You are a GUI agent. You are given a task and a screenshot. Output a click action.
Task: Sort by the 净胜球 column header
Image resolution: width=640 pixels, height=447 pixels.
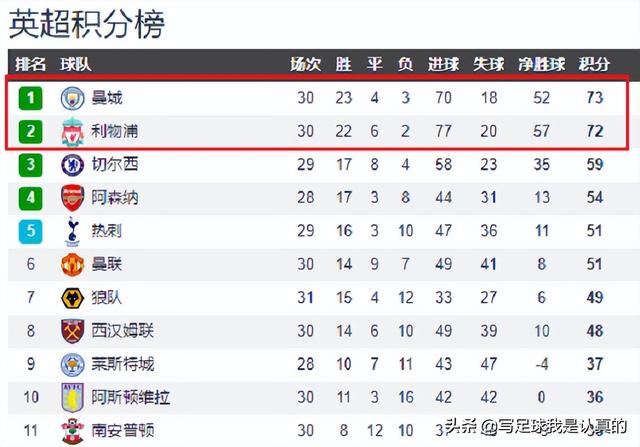(542, 64)
